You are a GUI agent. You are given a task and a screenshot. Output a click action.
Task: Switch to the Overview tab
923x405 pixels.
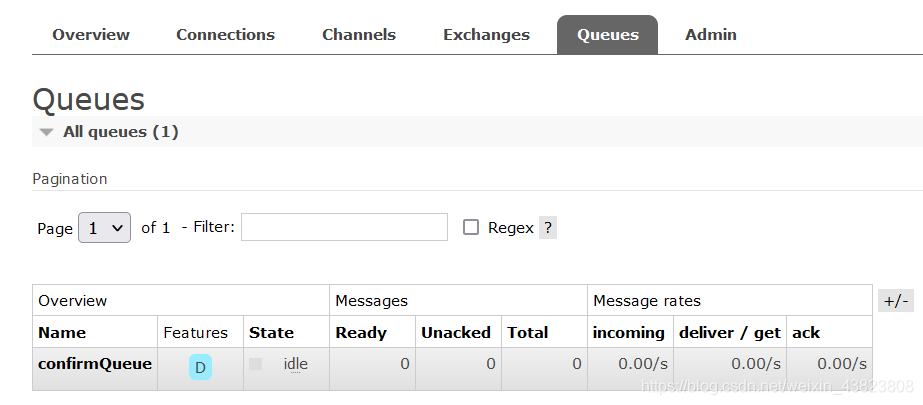pyautogui.click(x=91, y=35)
